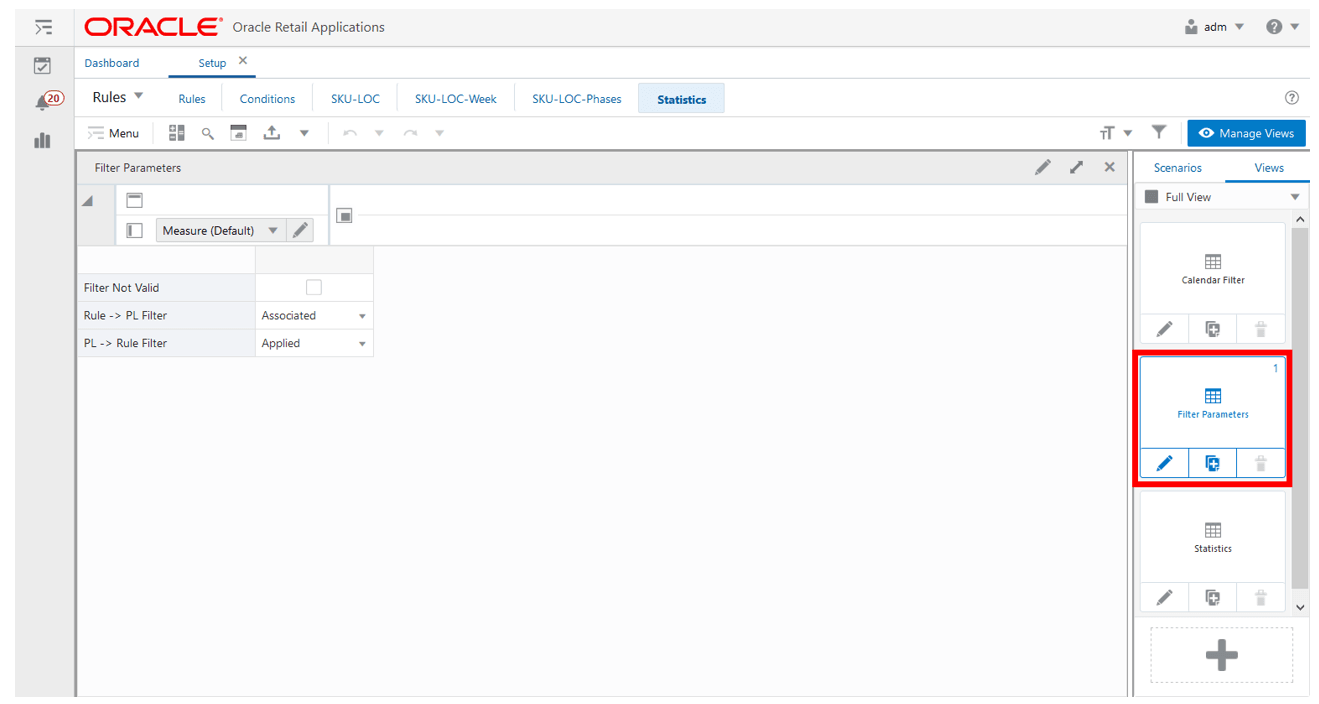Click the Manage Views button
This screenshot has height=704, width=1319.
click(x=1246, y=132)
